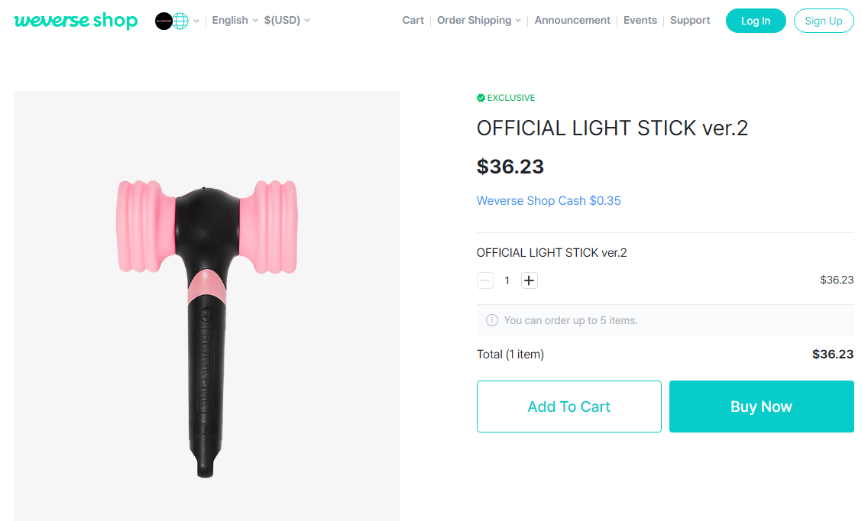Increase quantity with the plus button

click(x=530, y=281)
